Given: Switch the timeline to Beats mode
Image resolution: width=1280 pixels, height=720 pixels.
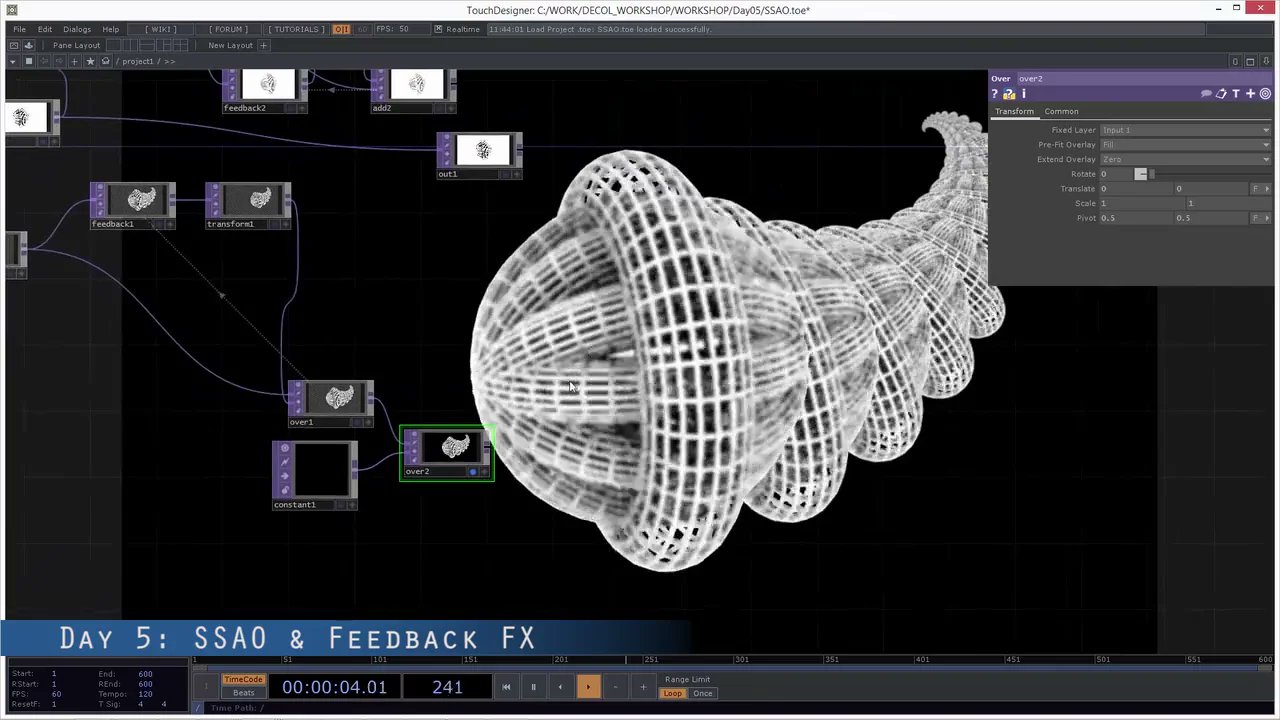Looking at the screenshot, I should click(x=243, y=692).
